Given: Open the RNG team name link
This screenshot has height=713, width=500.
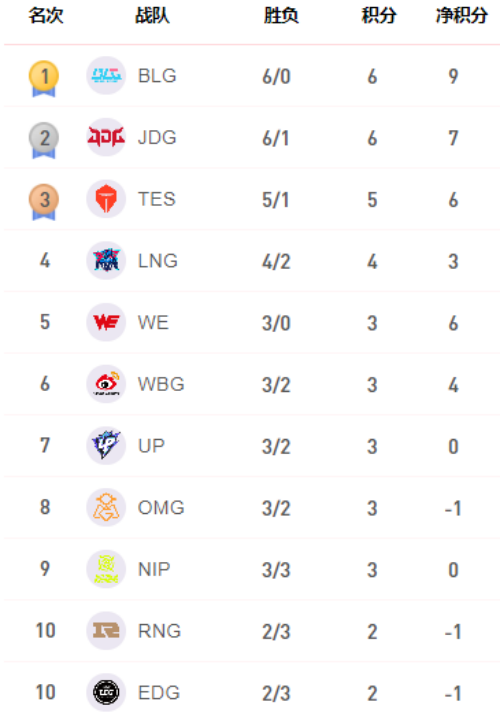Looking at the screenshot, I should (160, 631).
